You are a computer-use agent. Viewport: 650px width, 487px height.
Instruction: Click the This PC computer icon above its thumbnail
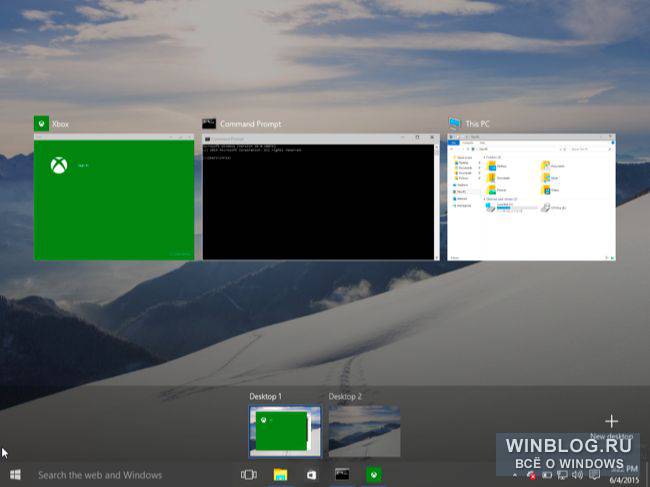[x=455, y=123]
